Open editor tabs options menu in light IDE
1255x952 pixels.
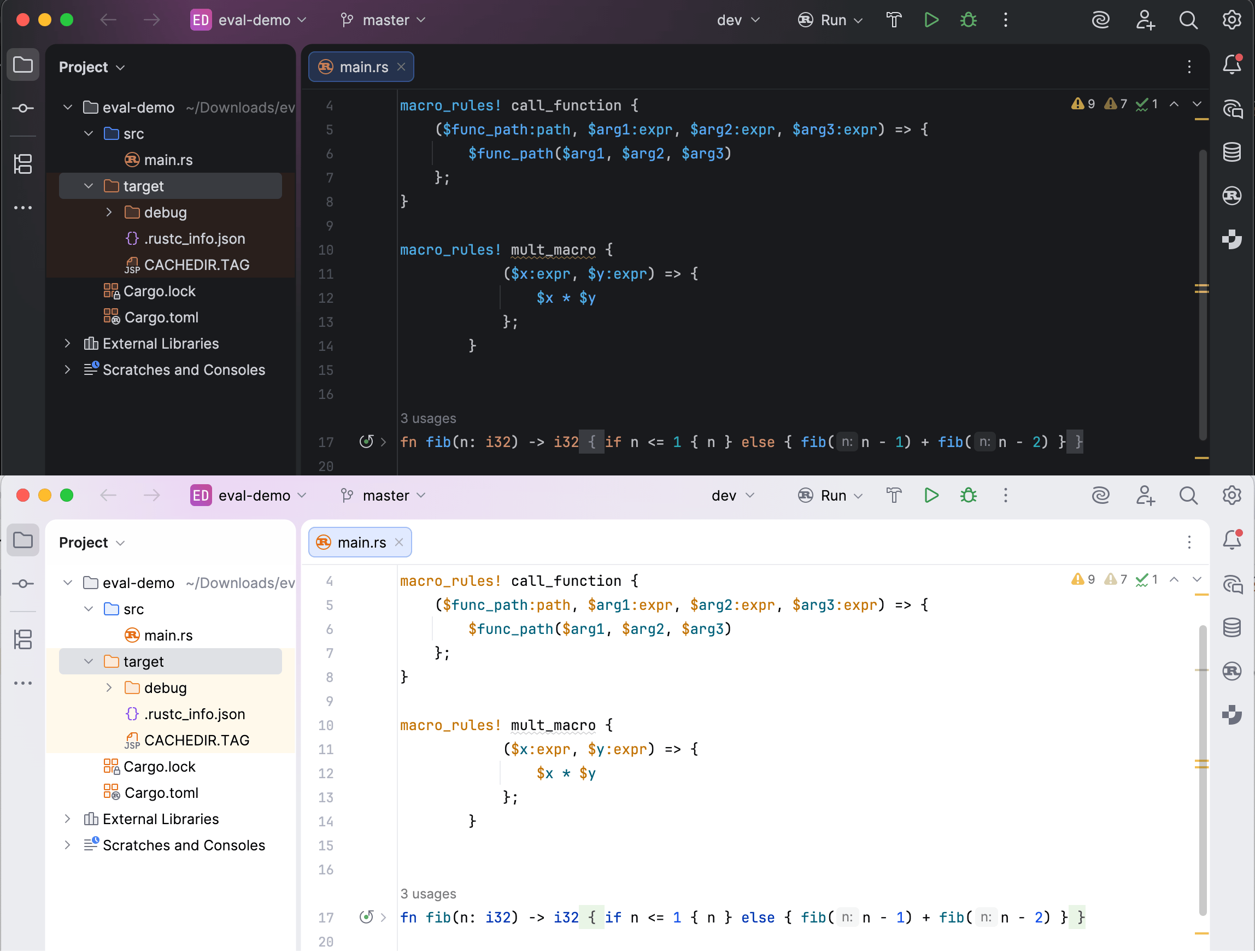1189,542
